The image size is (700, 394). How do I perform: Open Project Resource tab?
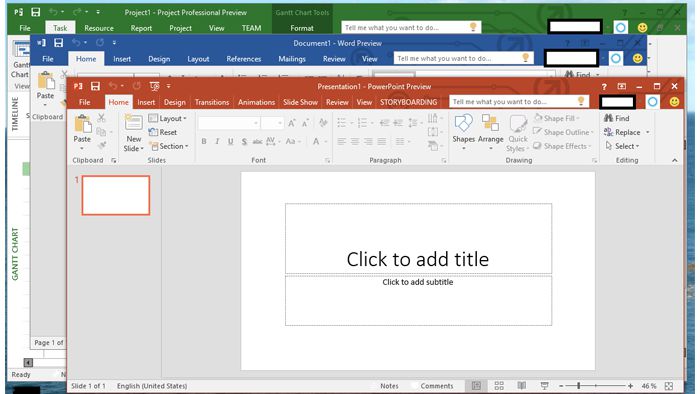click(x=99, y=28)
